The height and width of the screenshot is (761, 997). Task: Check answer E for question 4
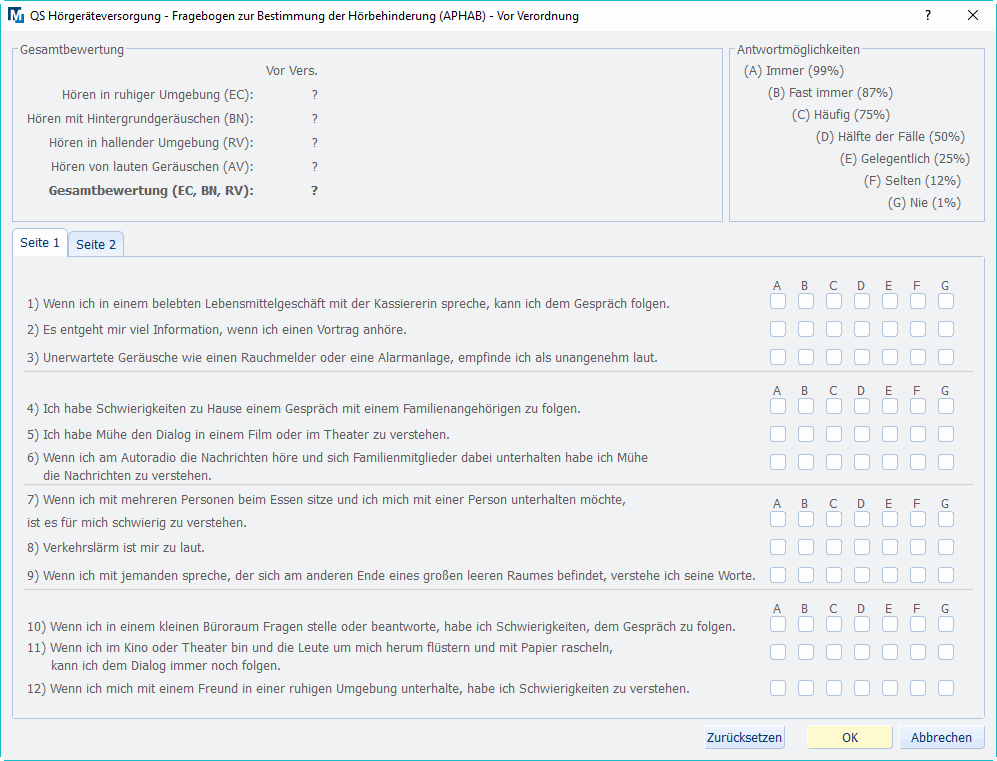(890, 406)
